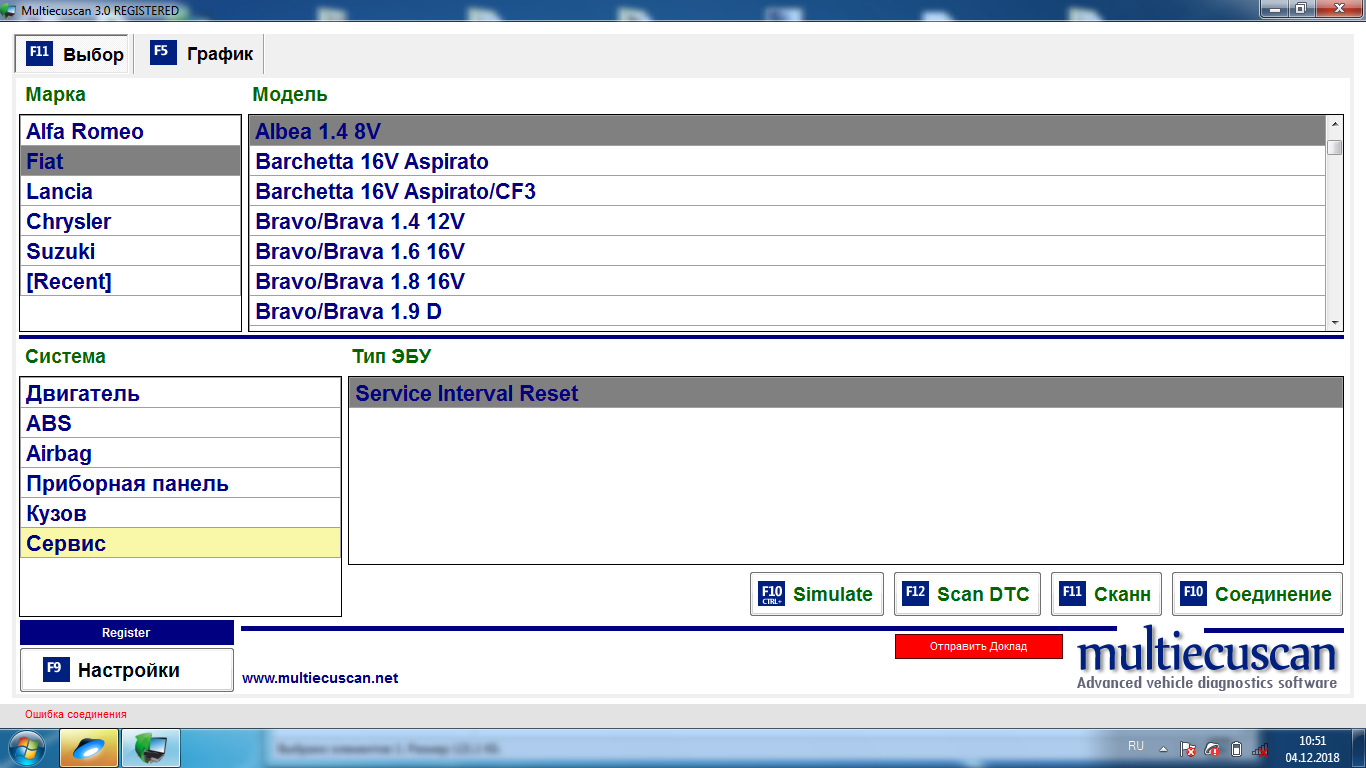Screen dimensions: 1366x768
Task: Click the Simulate button
Action: pyautogui.click(x=817, y=594)
